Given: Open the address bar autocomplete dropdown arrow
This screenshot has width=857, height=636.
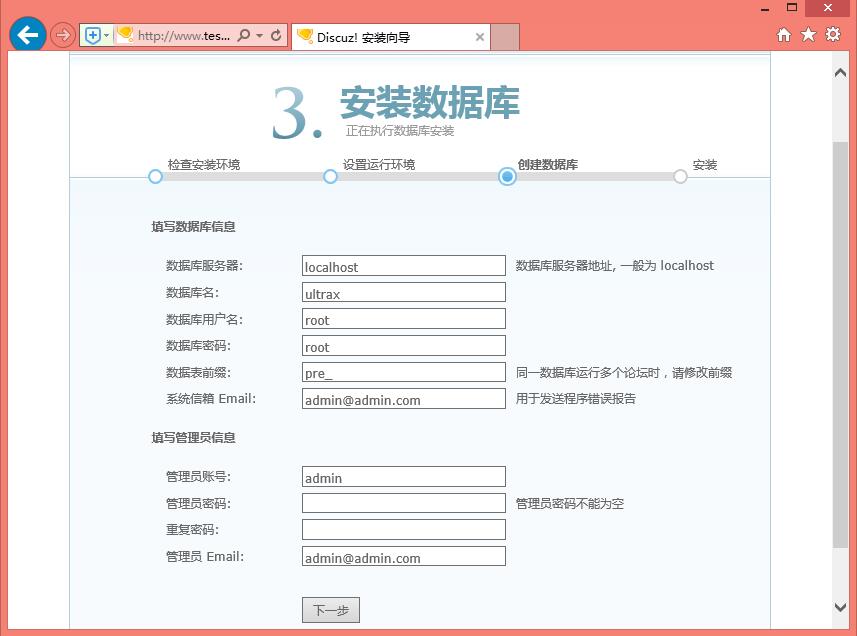Looking at the screenshot, I should coord(260,36).
